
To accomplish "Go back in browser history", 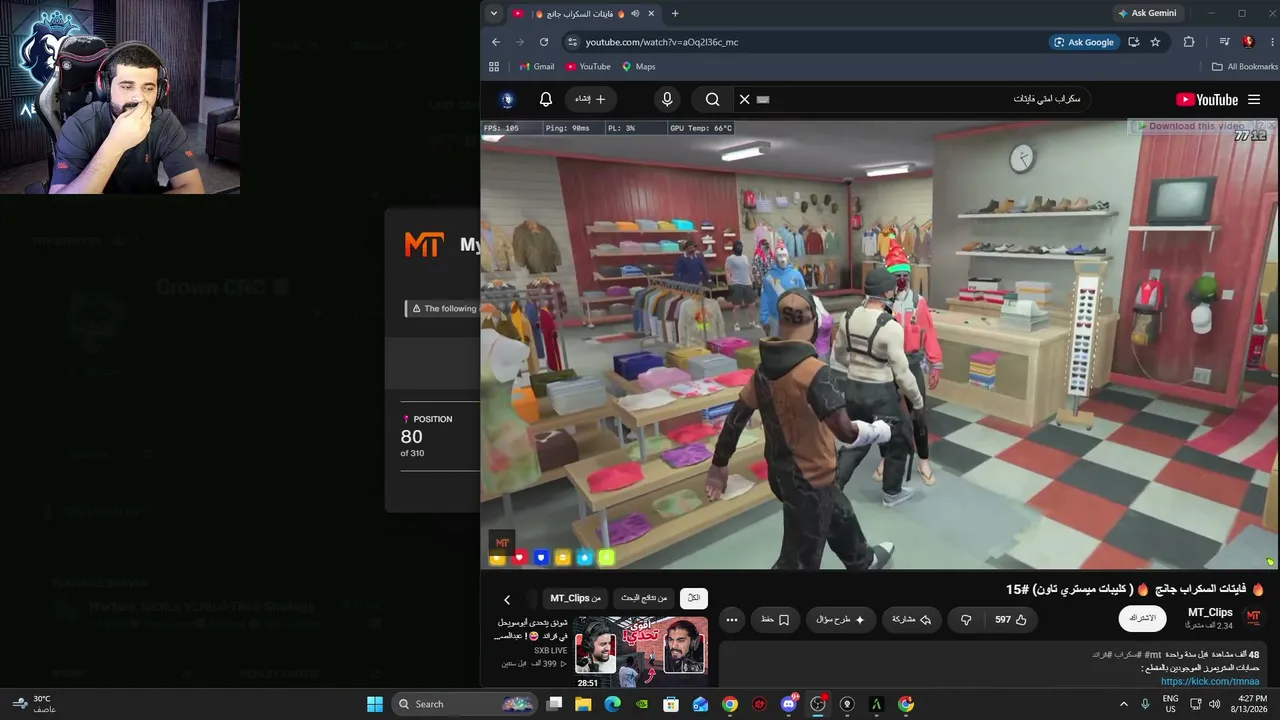I will [x=496, y=42].
